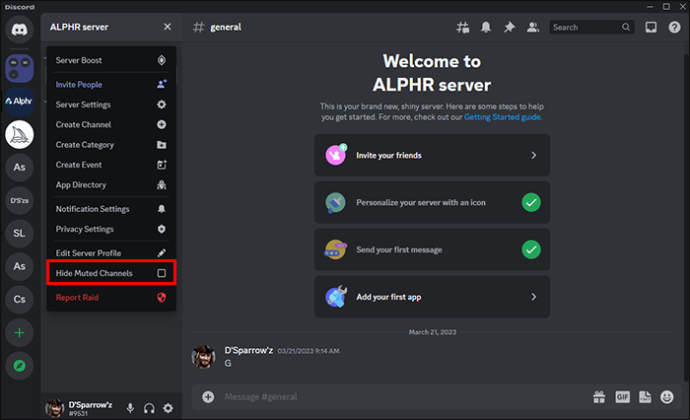
Task: Open User Settings gear icon
Action: [x=168, y=408]
